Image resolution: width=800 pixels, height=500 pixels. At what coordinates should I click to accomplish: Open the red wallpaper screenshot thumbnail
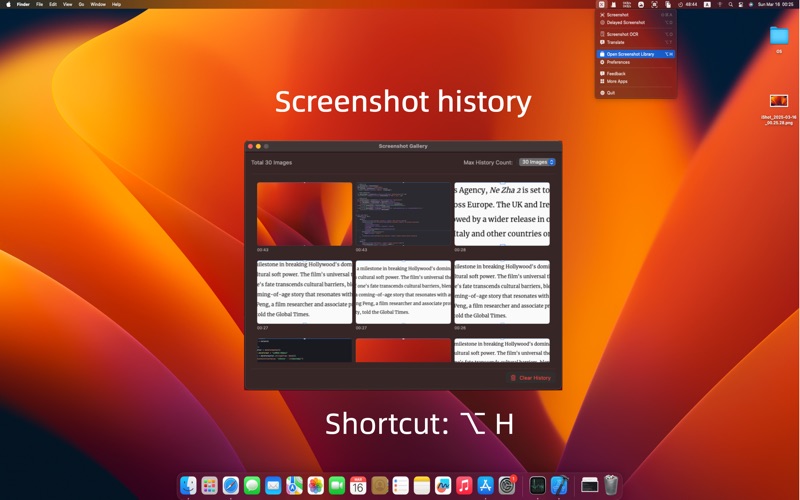tap(304, 213)
